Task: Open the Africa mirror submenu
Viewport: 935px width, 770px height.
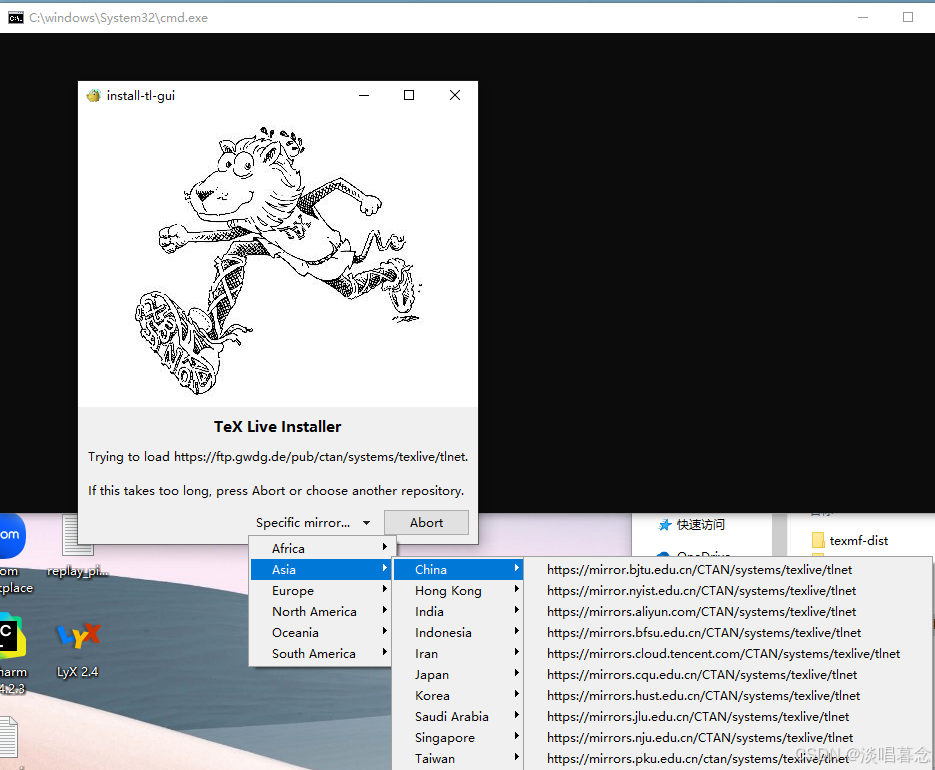Action: point(322,548)
